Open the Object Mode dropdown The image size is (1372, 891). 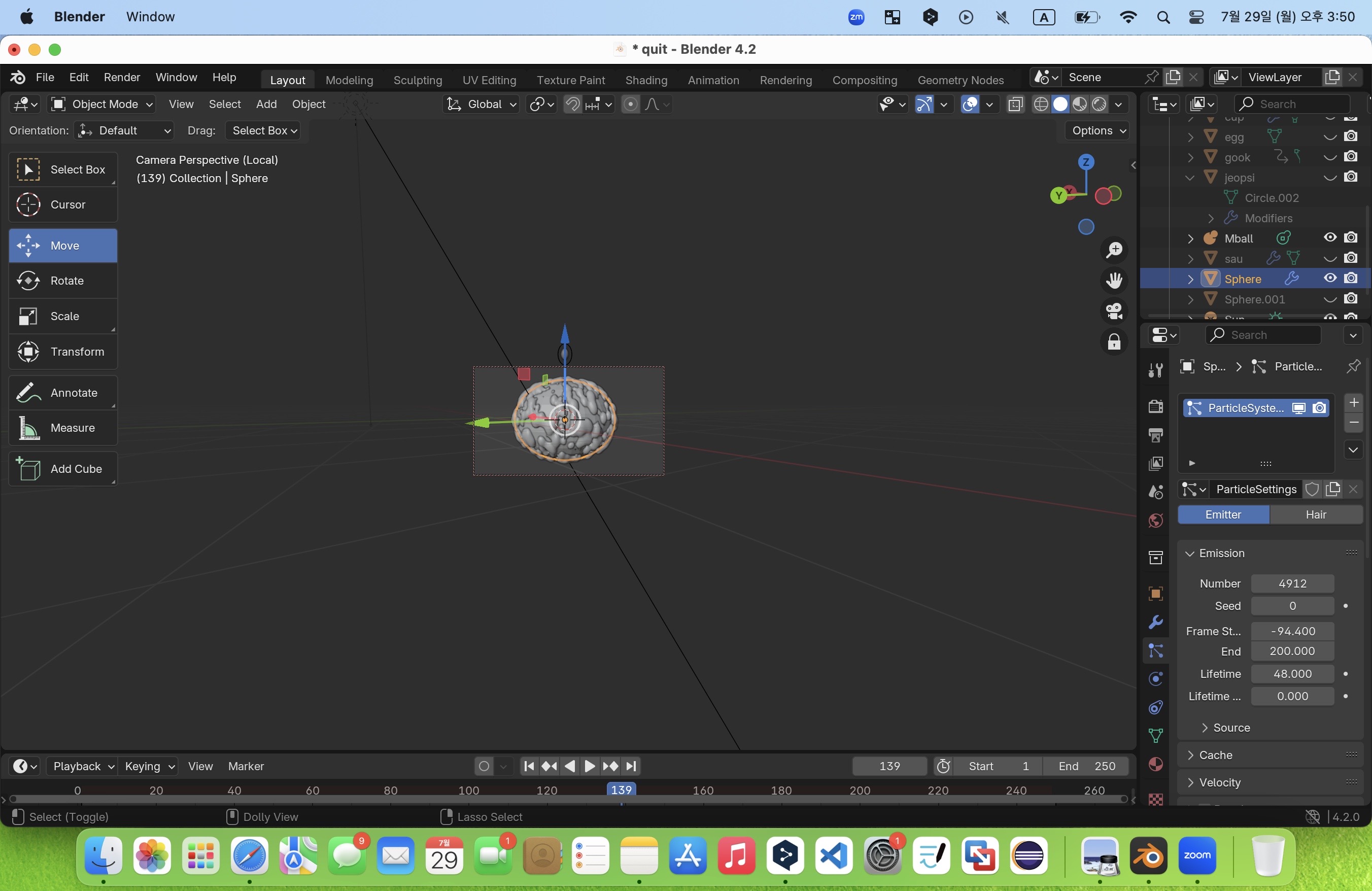pos(102,105)
